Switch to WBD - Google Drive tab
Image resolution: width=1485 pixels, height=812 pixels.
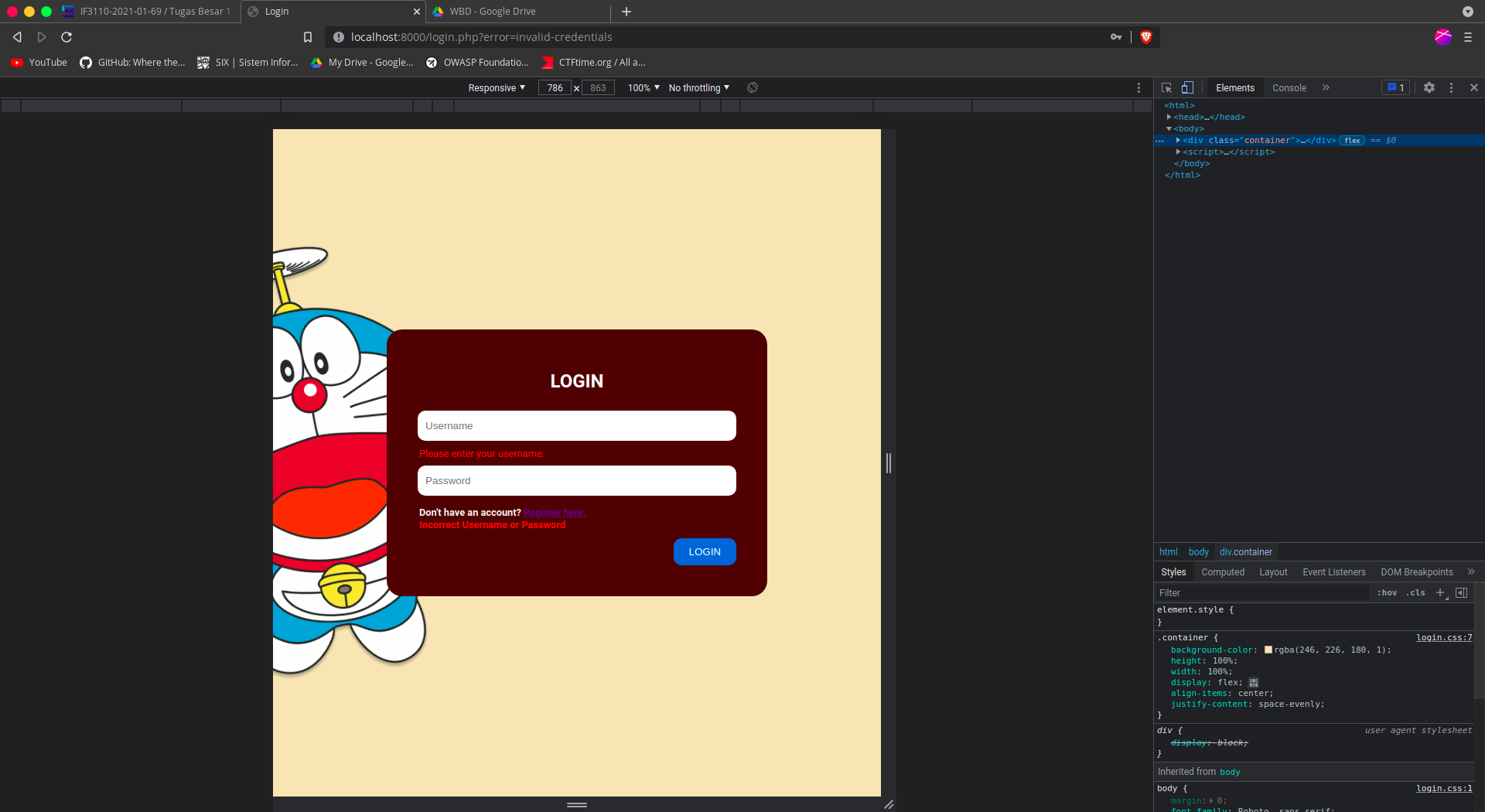[x=517, y=12]
